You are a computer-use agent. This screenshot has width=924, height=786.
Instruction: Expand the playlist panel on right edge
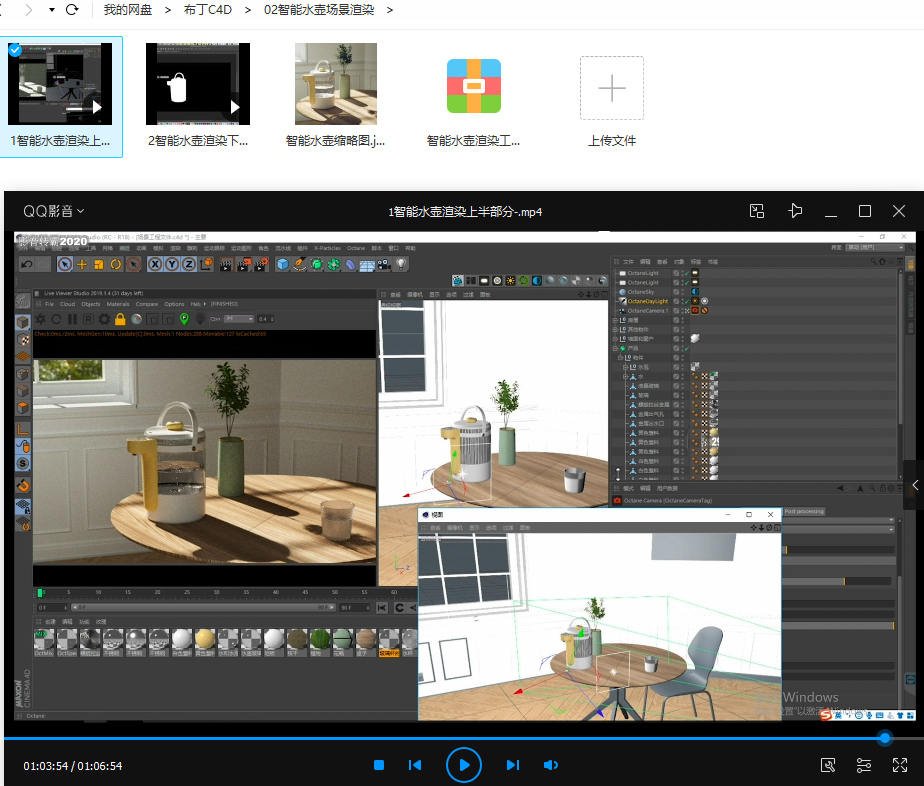click(915, 485)
